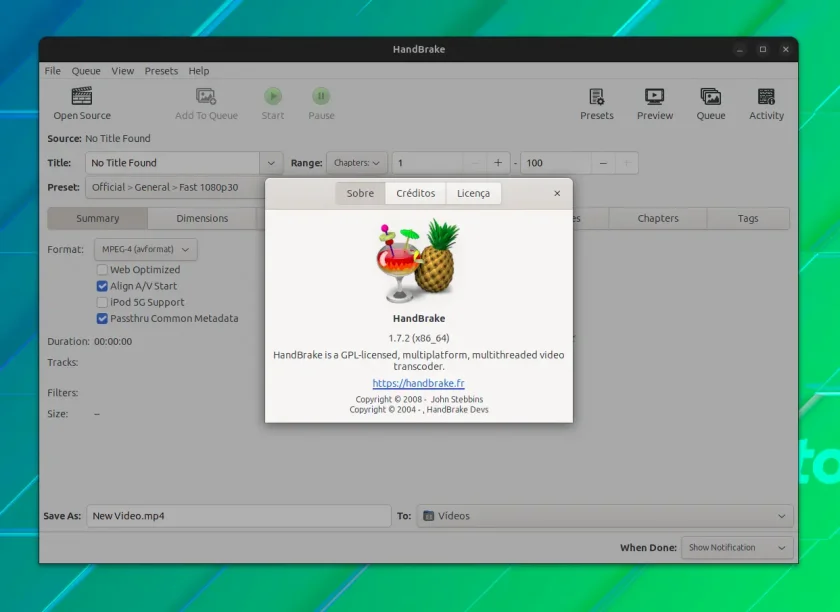Click the Save As New Video.mp4 field

pyautogui.click(x=239, y=516)
